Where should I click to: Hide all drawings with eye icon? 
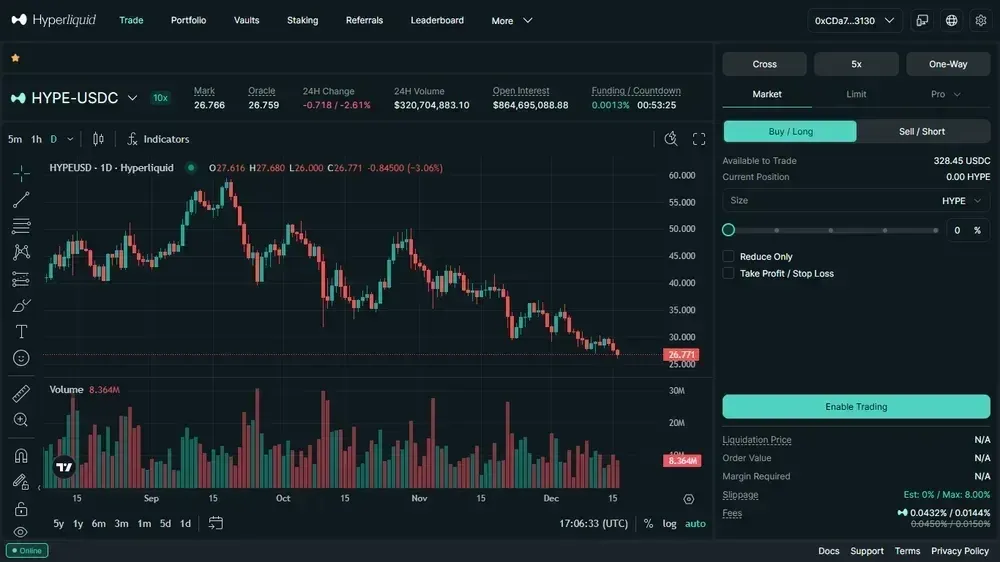21,532
